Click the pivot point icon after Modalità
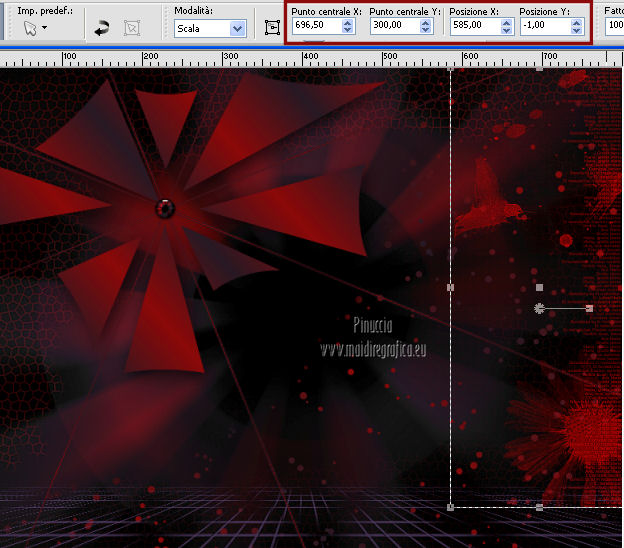Screen dimensions: 624x548 (273, 27)
